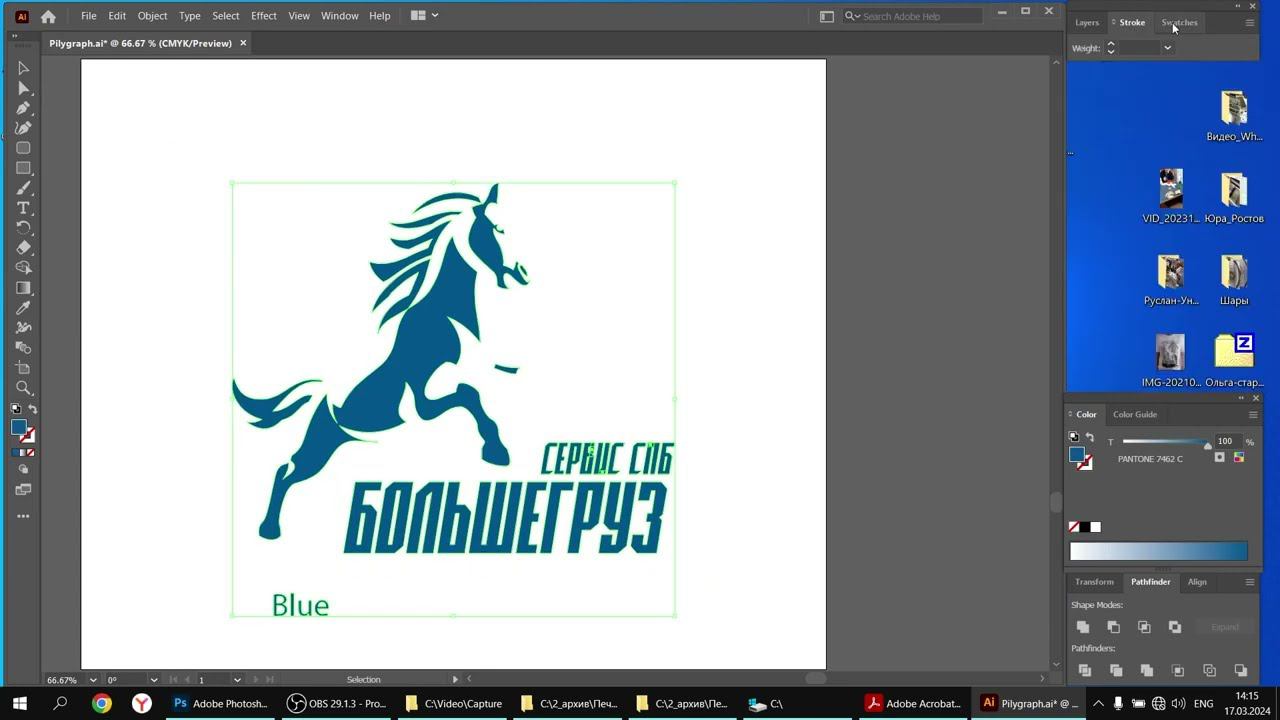The image size is (1280, 720).
Task: Click Minus Back pathfinder icon
Action: [1241, 670]
